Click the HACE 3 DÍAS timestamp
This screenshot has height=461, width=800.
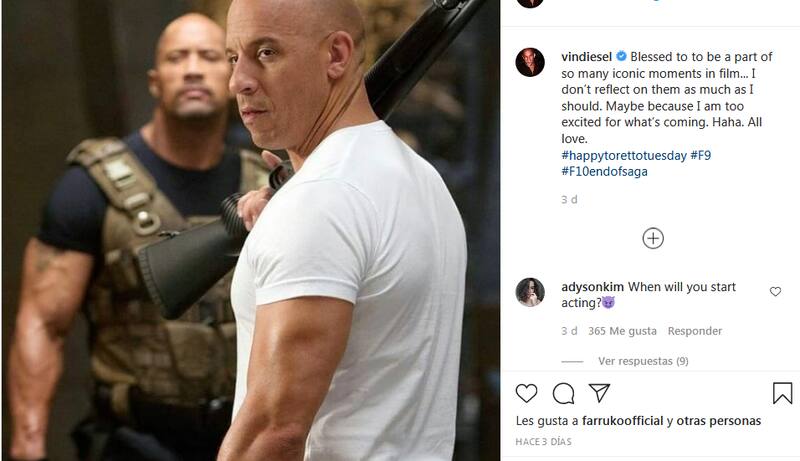click(543, 442)
